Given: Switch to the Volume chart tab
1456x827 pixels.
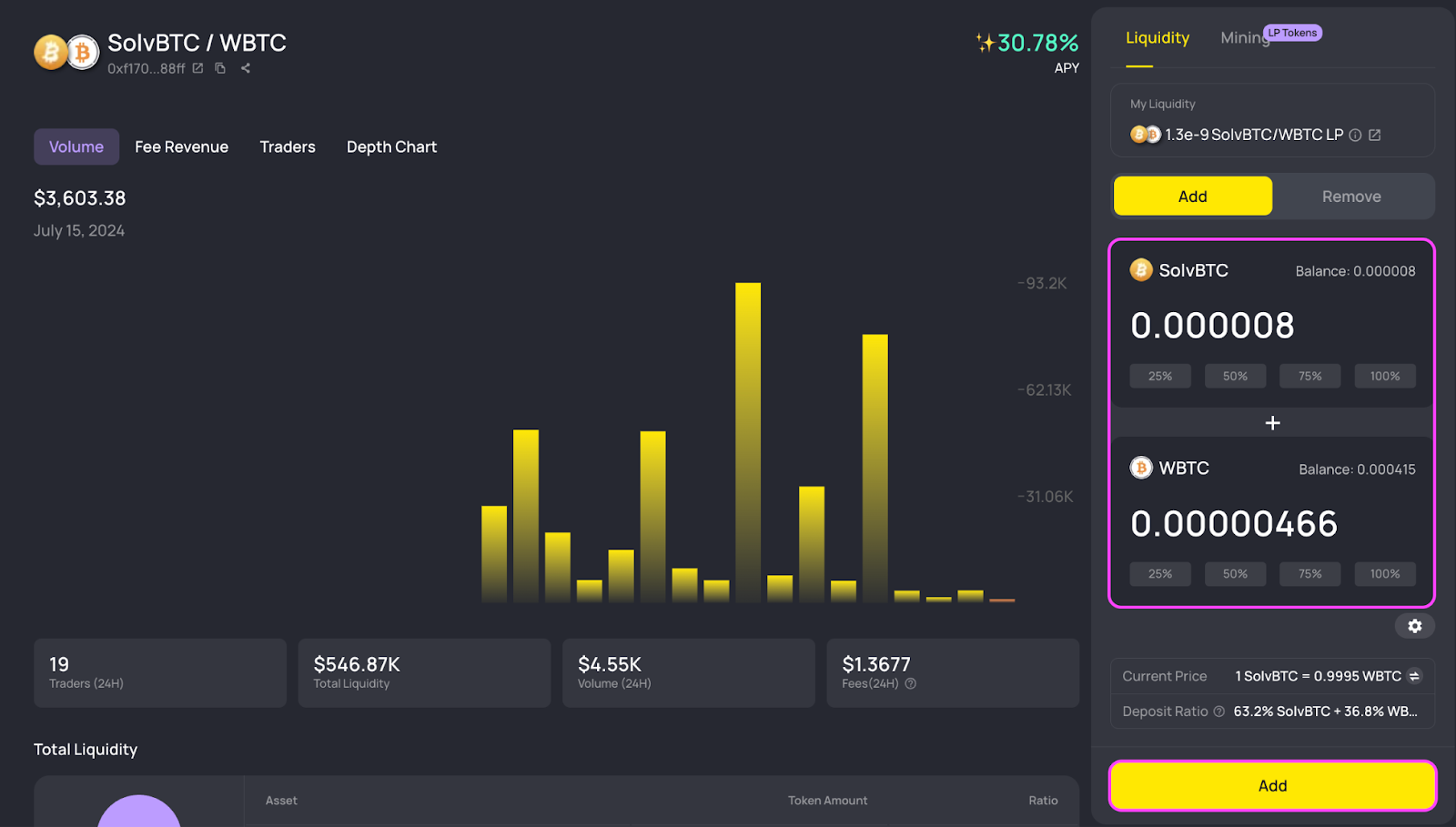Looking at the screenshot, I should pos(76,146).
